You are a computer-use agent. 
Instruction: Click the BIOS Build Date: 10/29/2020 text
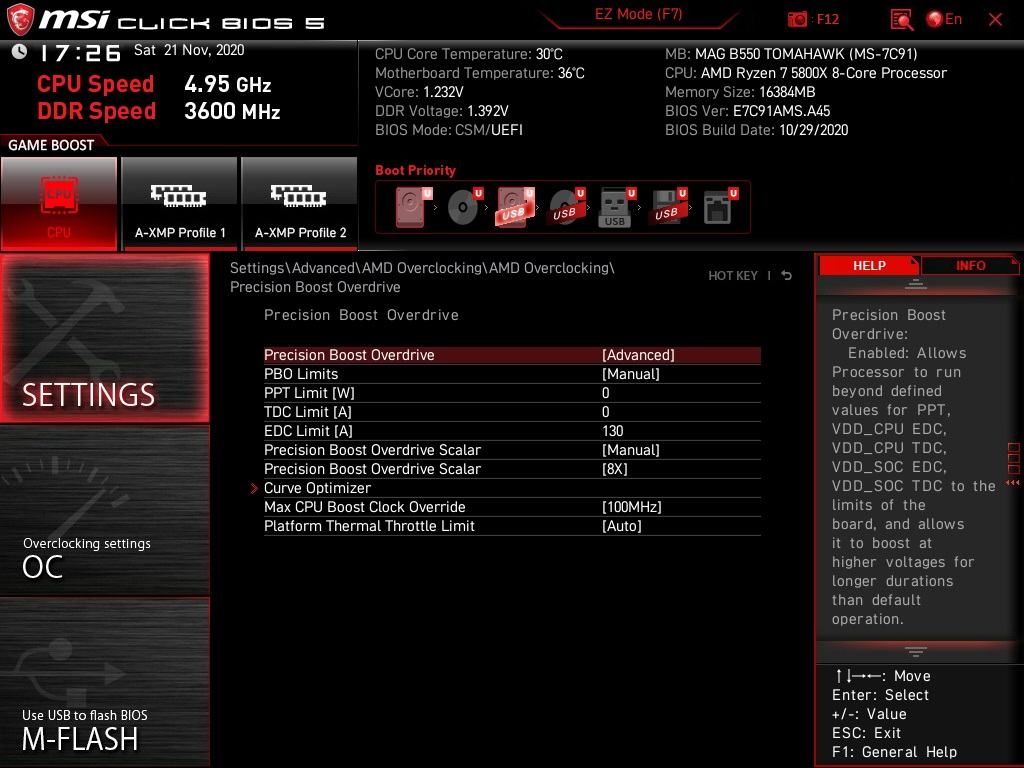pyautogui.click(x=756, y=129)
